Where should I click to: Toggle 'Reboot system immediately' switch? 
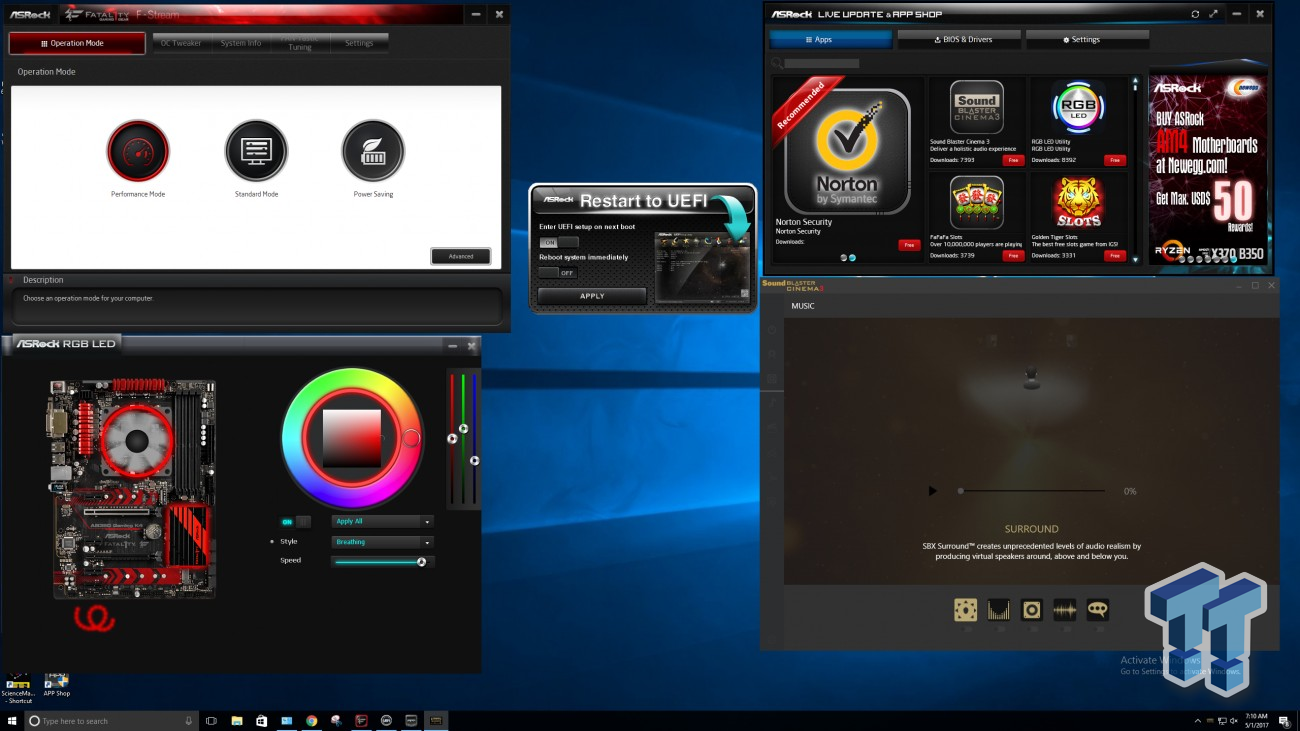558,273
